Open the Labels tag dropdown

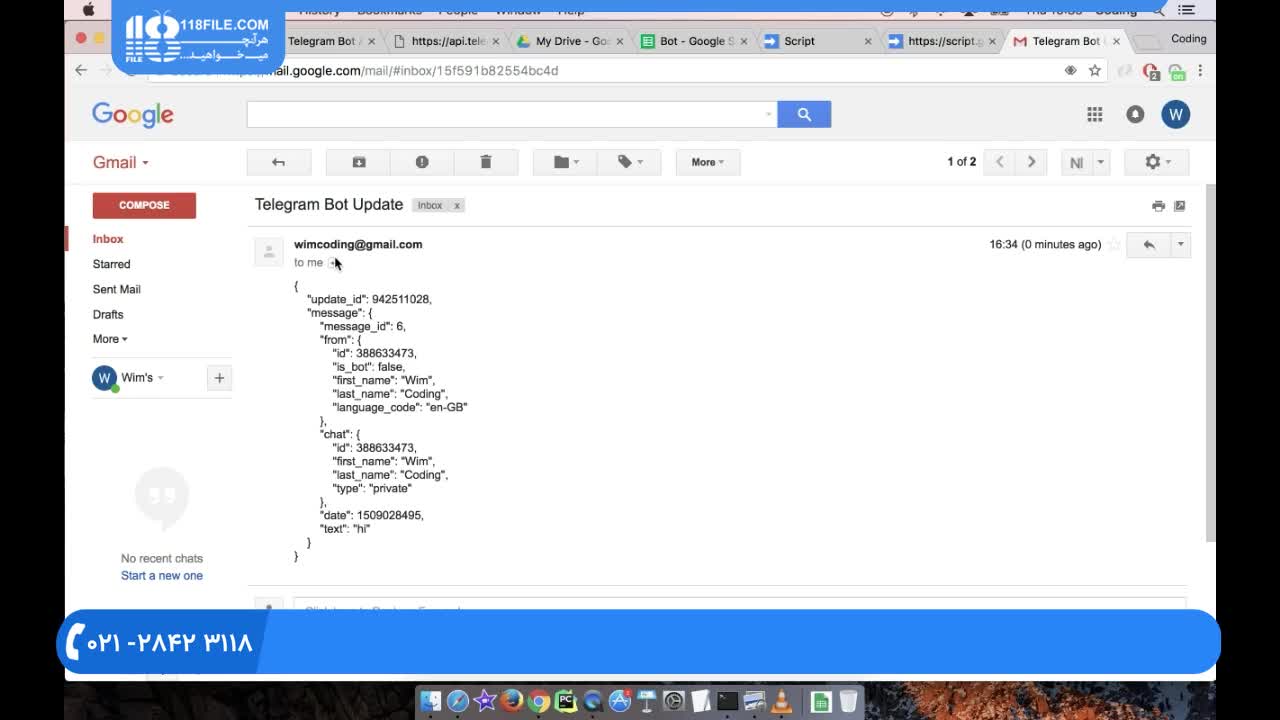pos(629,162)
